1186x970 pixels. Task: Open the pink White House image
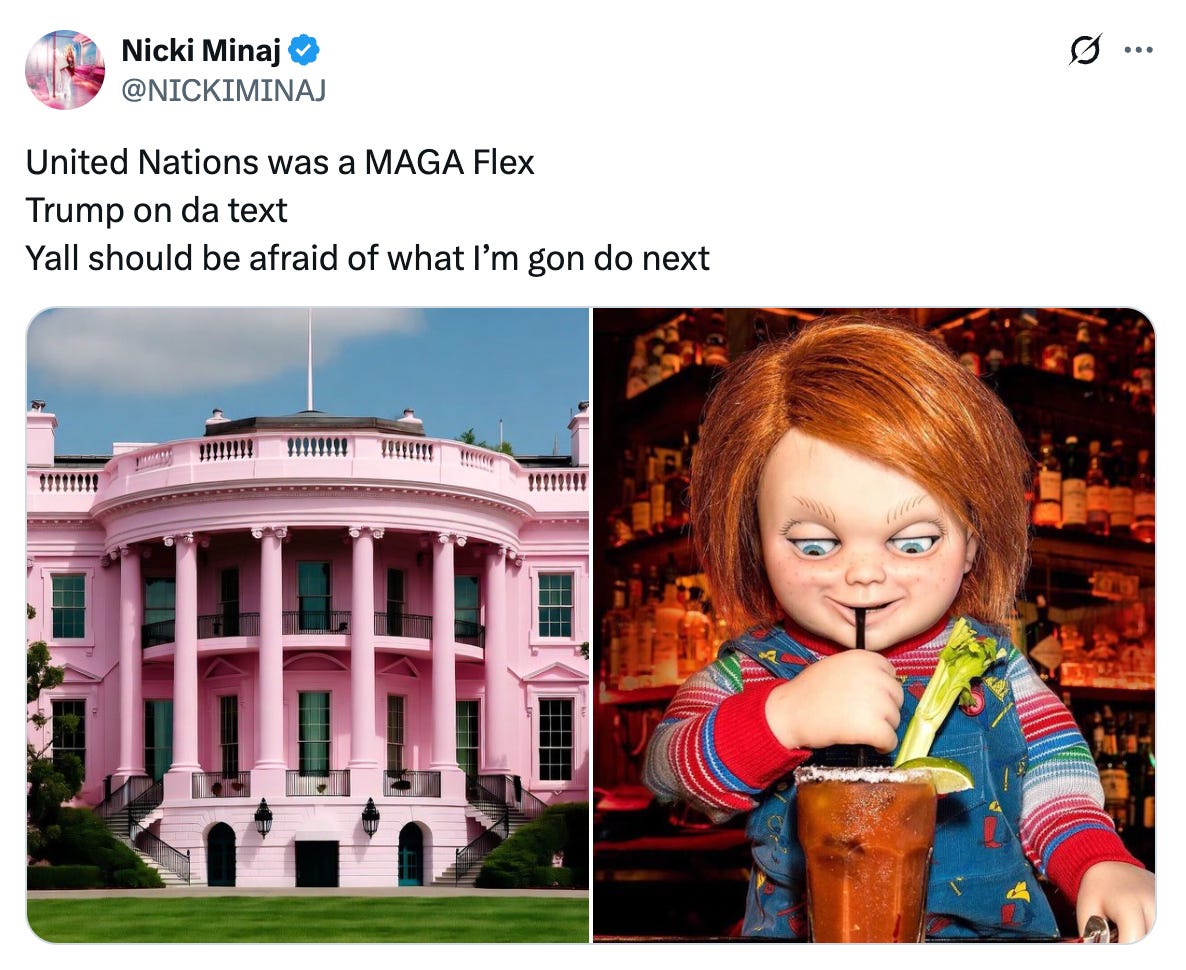point(308,625)
